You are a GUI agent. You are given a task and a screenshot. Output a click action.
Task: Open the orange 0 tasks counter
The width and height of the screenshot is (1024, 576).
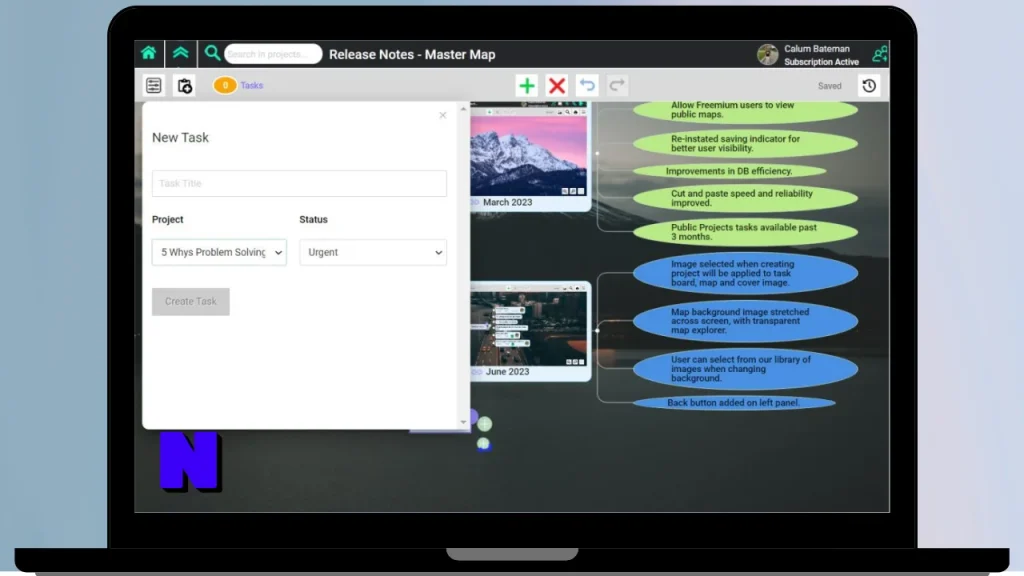click(x=225, y=86)
